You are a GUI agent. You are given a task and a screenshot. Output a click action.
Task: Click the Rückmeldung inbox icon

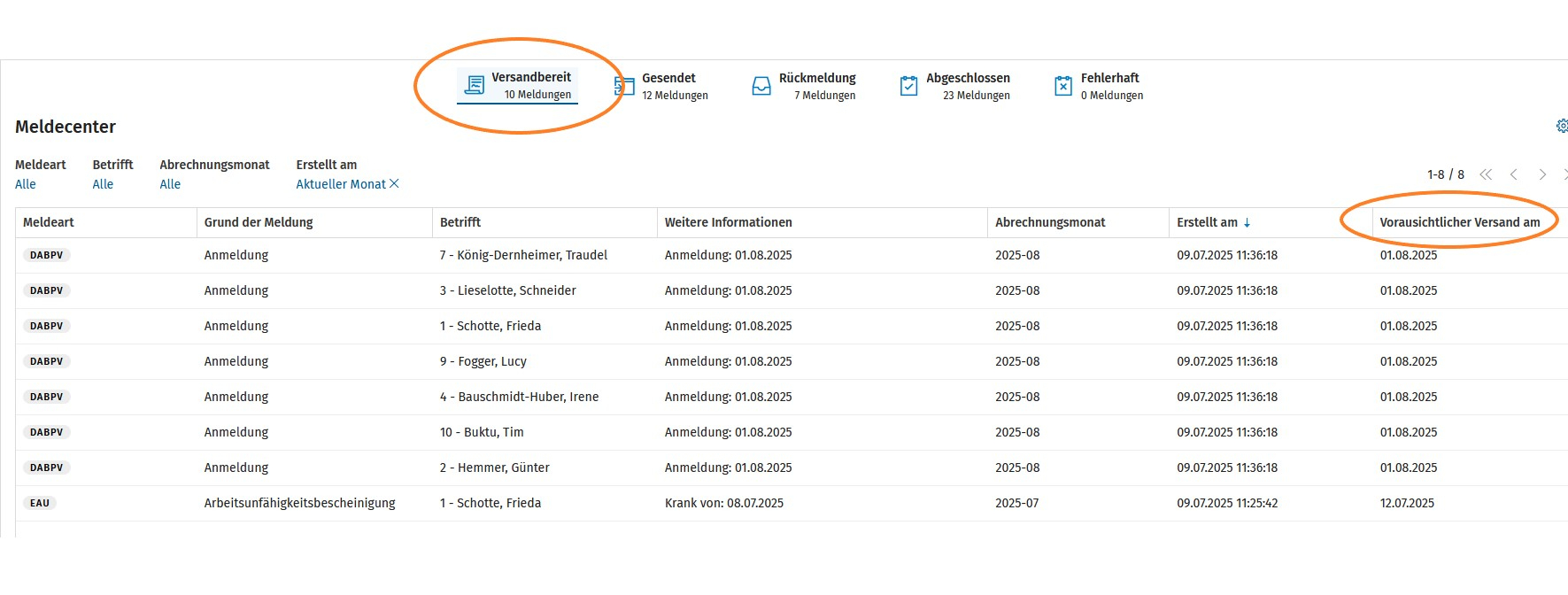point(761,86)
